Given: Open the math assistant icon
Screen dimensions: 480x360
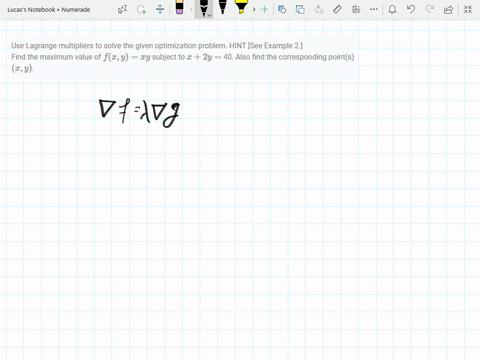Looking at the screenshot, I should click(x=356, y=9).
